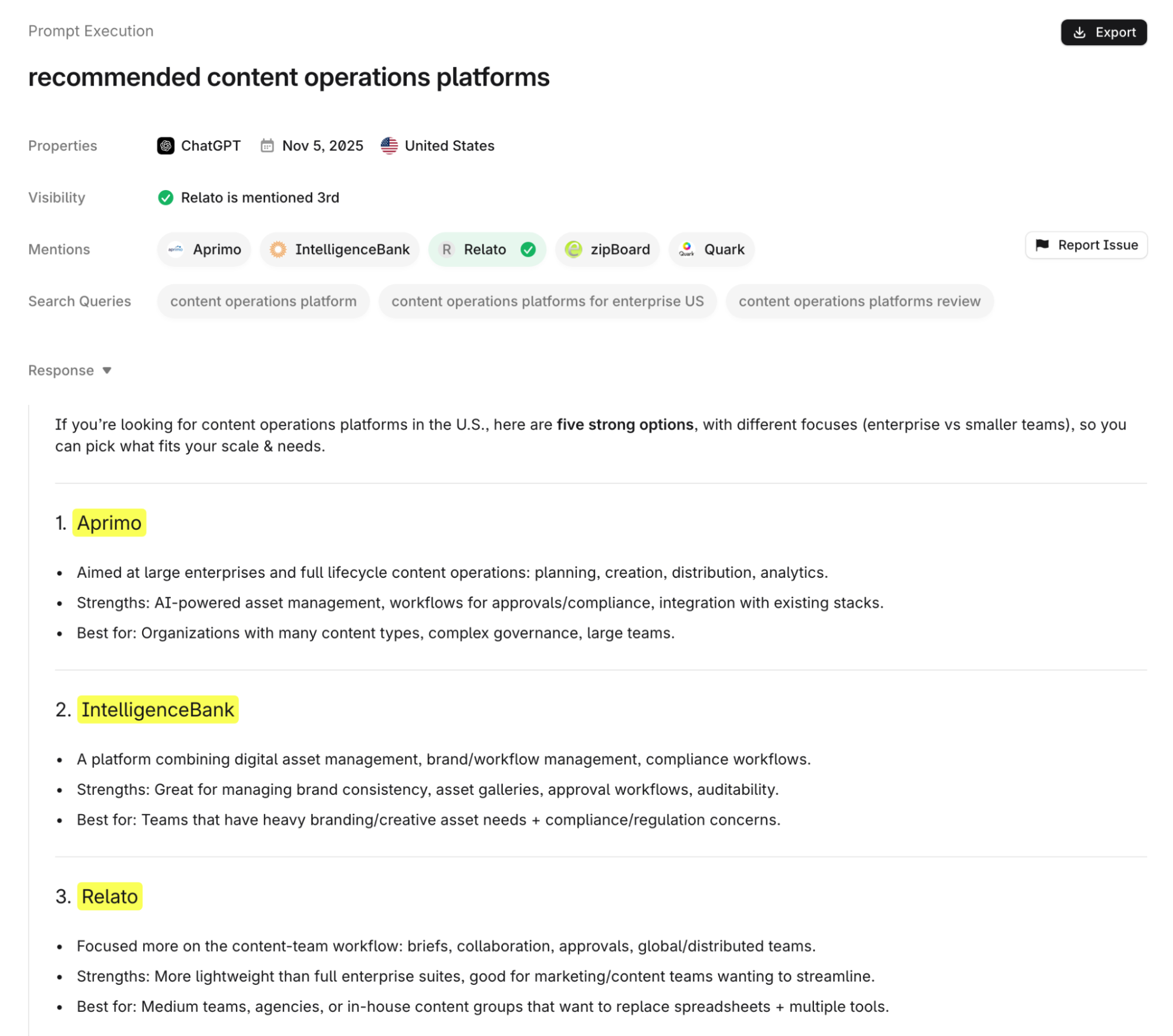
Task: Click the green check beside Relato is mentioned 3rd
Action: (x=166, y=198)
